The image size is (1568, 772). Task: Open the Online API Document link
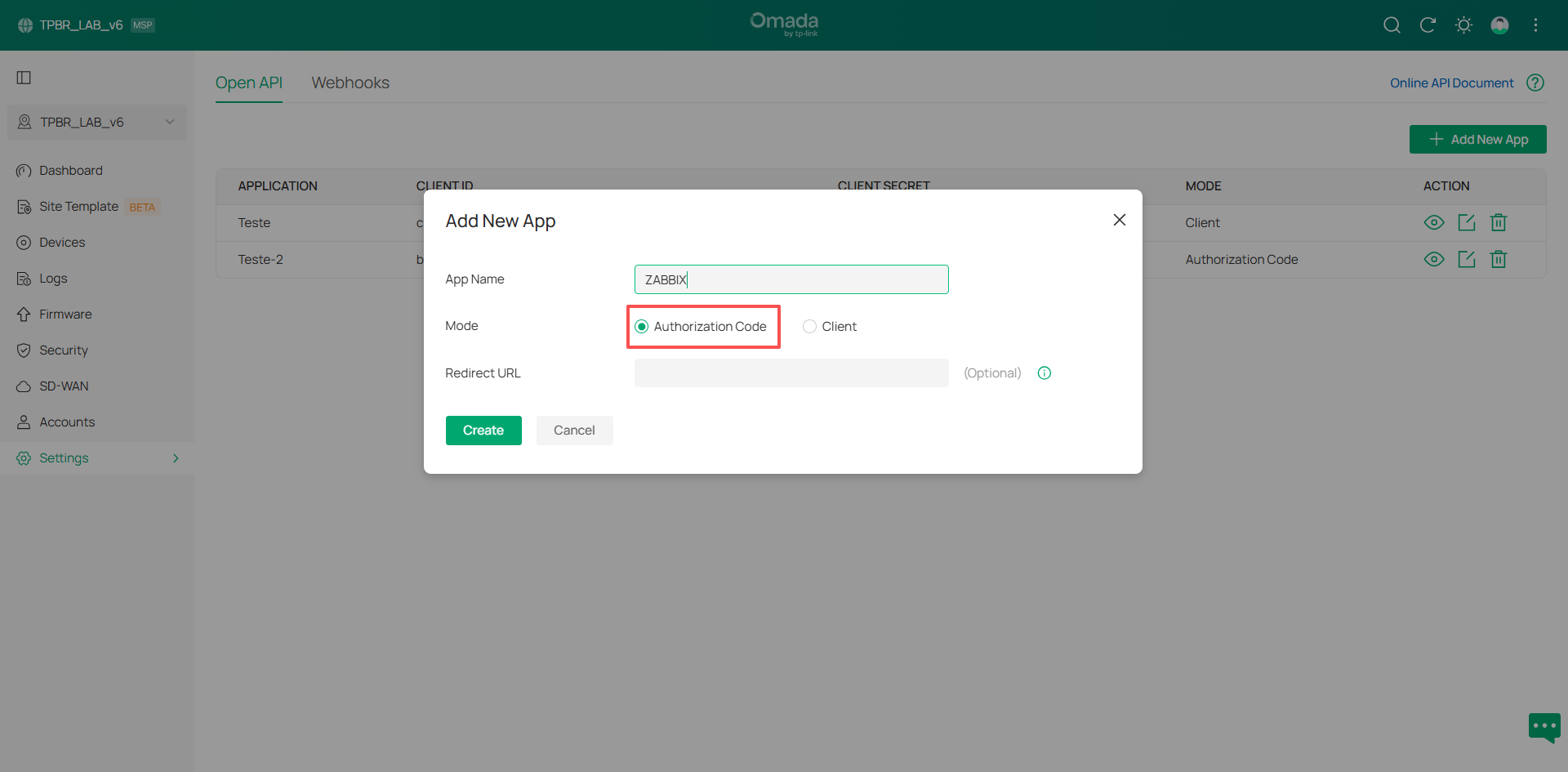(1451, 83)
